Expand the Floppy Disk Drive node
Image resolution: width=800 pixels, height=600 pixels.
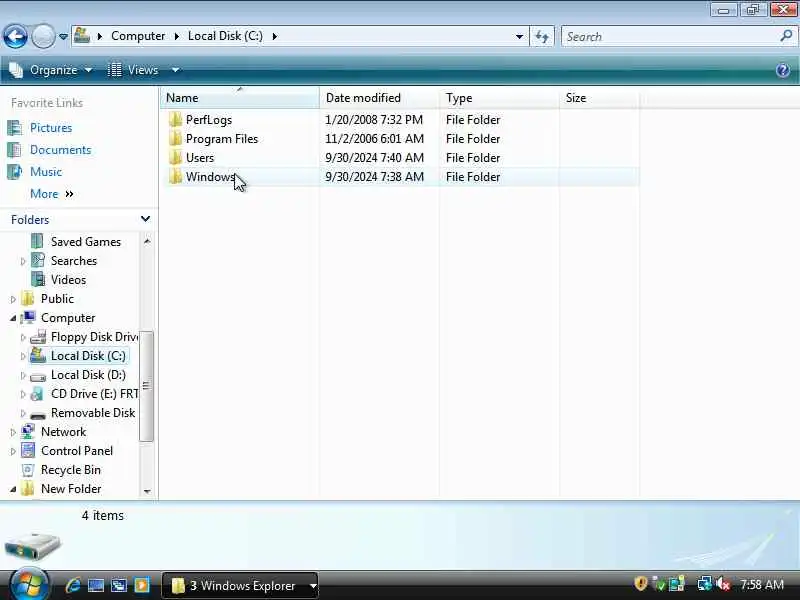pyautogui.click(x=23, y=337)
